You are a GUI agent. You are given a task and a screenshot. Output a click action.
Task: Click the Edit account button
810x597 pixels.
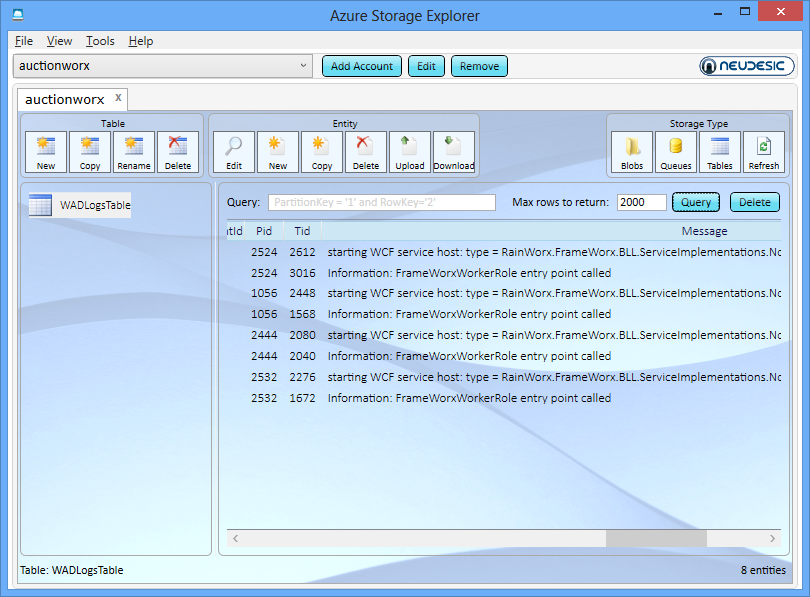tap(426, 66)
